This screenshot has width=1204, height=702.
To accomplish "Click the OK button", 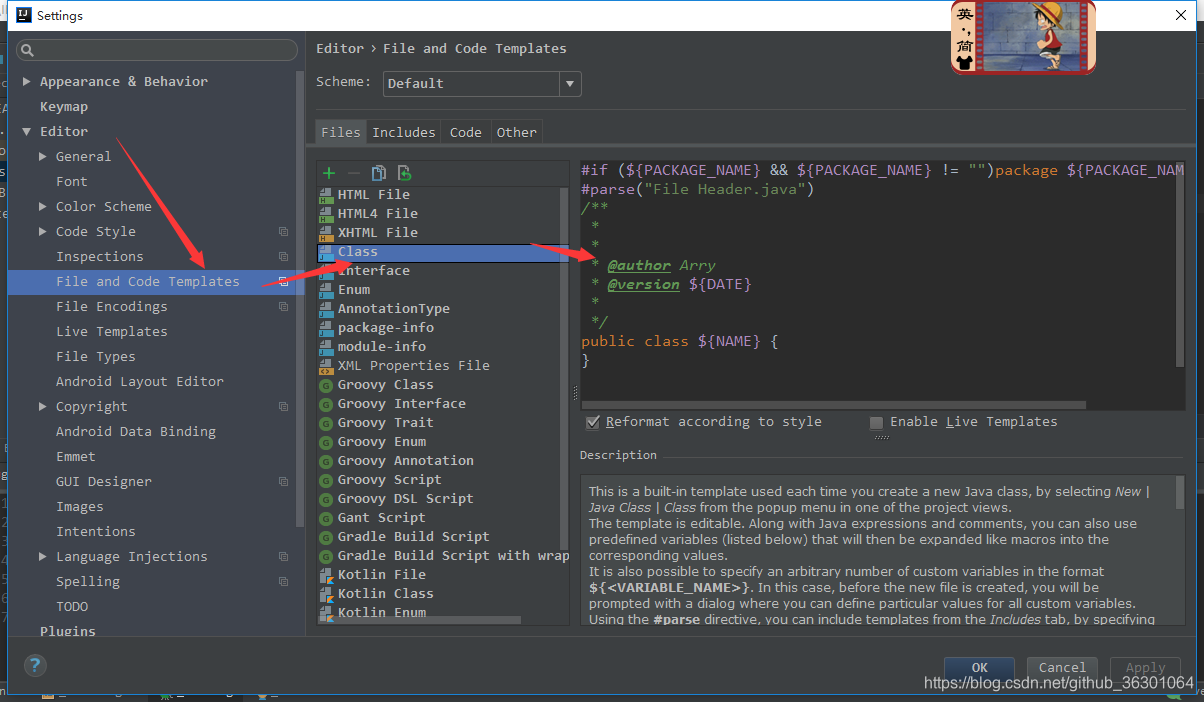I will coord(980,668).
